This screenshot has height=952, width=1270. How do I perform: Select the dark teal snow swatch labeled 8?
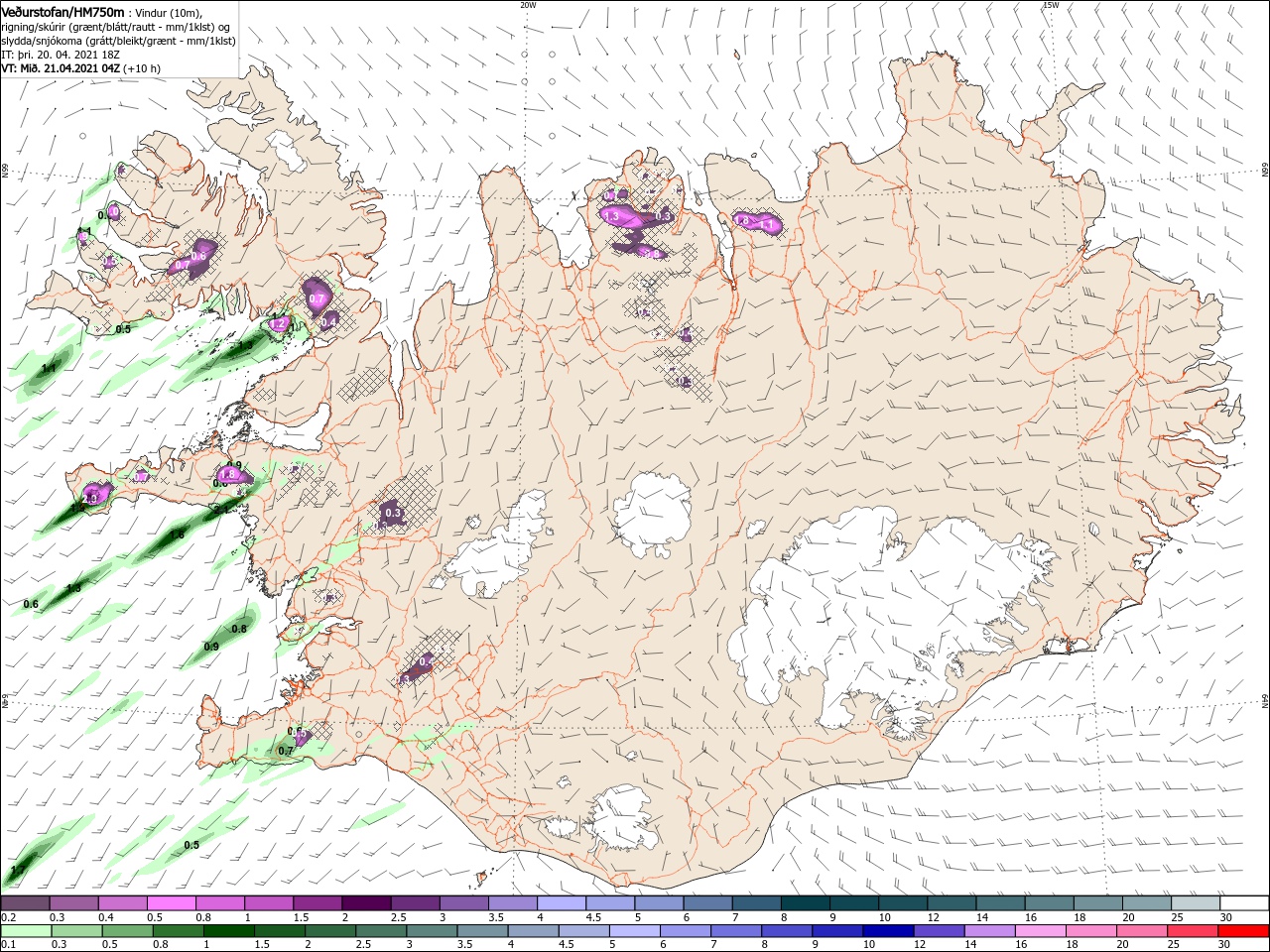(804, 902)
